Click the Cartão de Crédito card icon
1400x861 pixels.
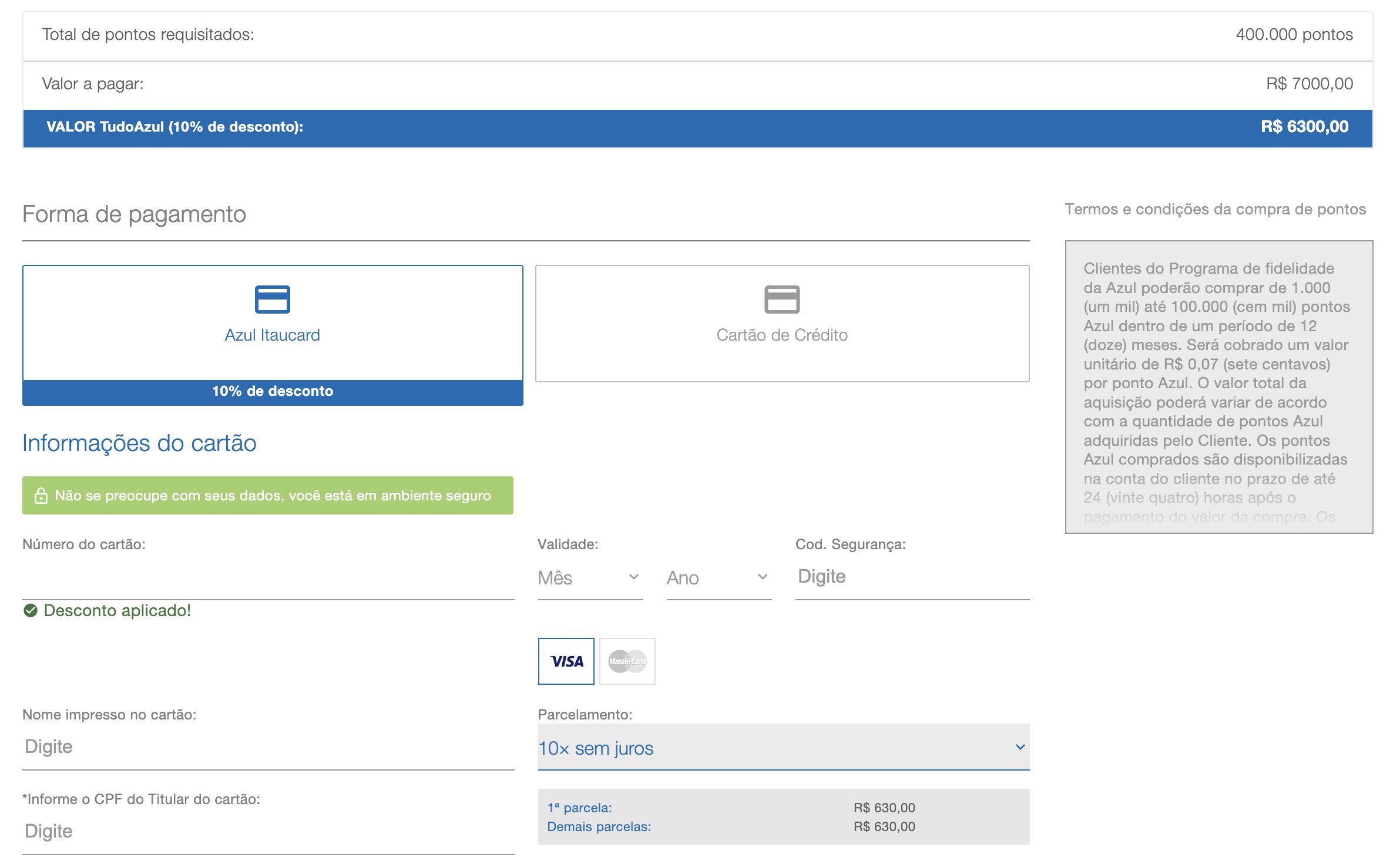click(782, 300)
